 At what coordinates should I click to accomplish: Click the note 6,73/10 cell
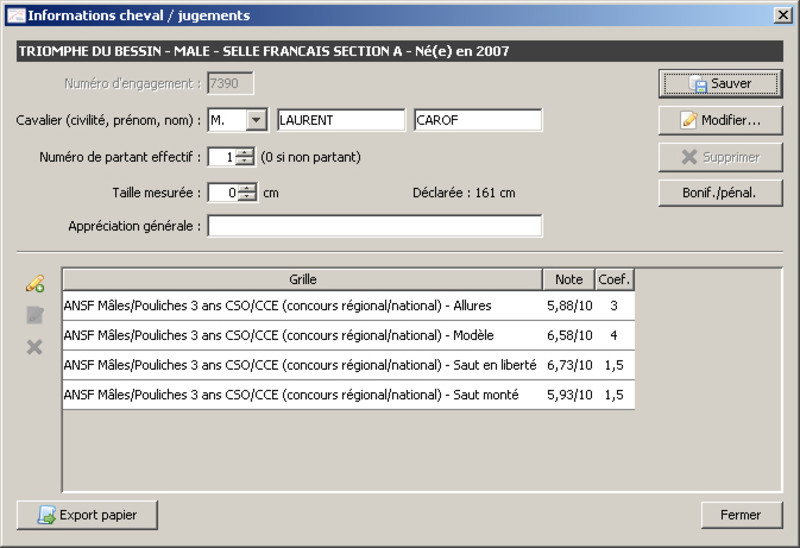click(x=569, y=365)
